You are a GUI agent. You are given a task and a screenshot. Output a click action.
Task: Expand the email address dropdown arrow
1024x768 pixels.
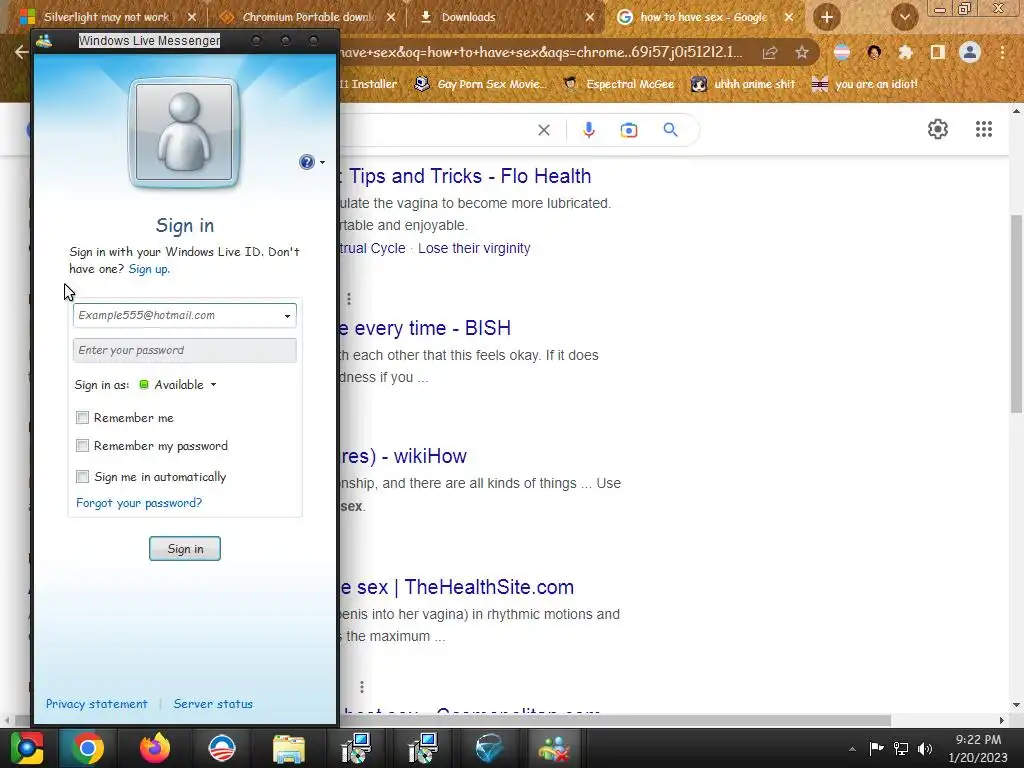[x=287, y=316]
